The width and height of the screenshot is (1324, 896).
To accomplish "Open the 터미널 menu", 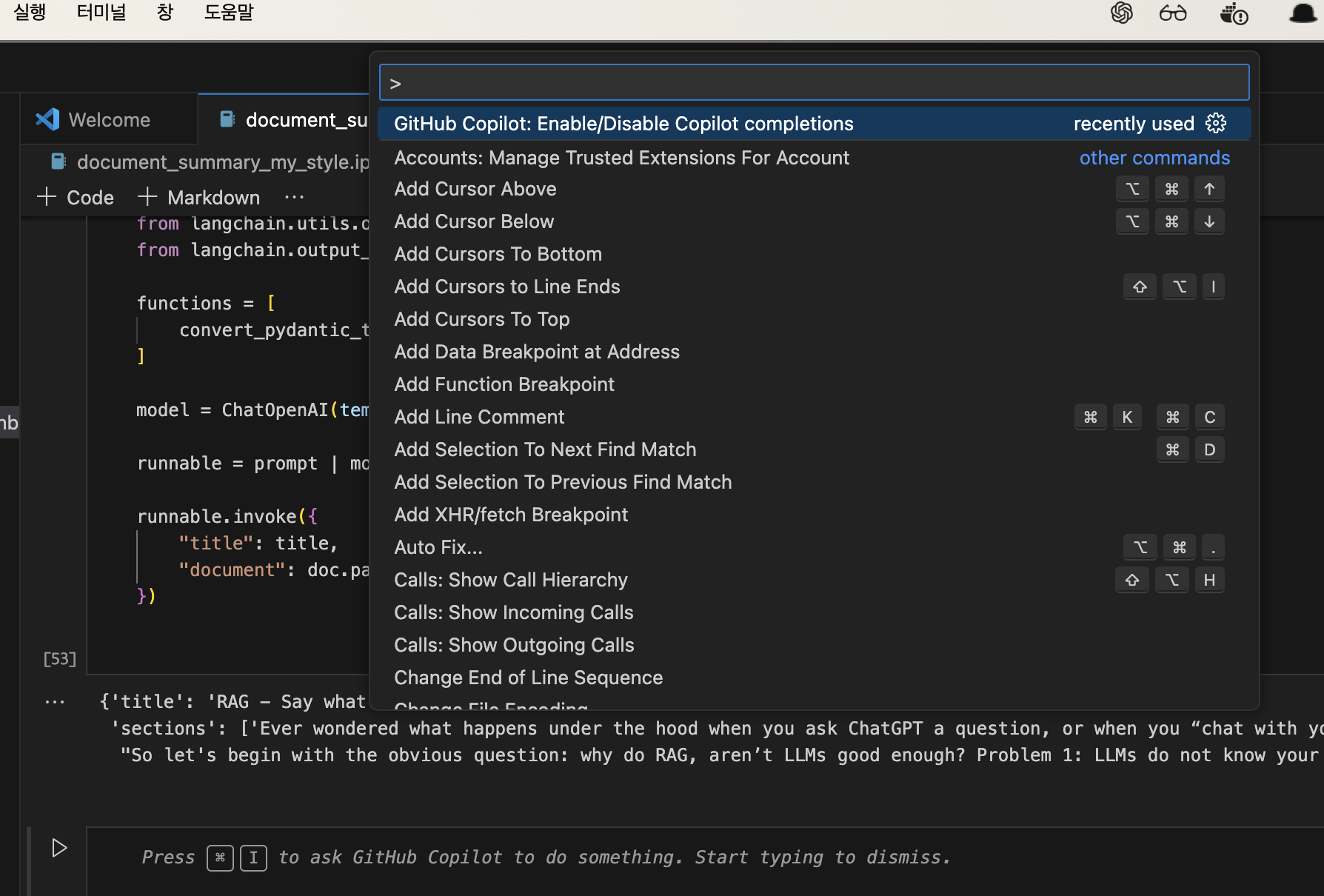I will point(101,12).
